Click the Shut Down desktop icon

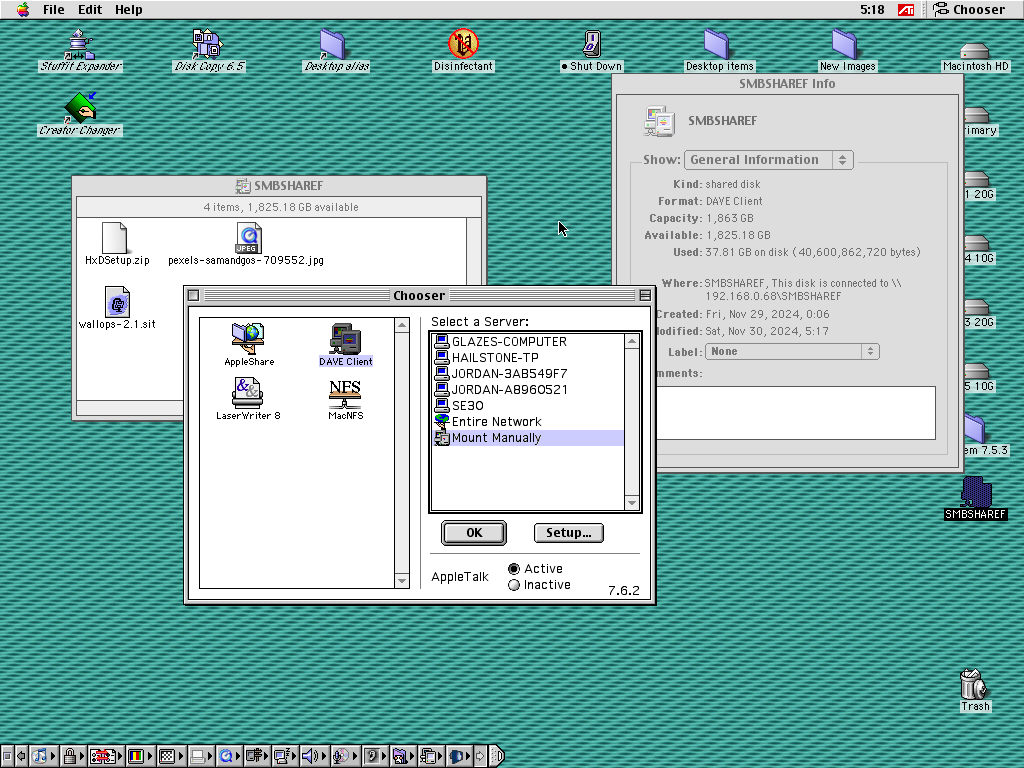click(592, 50)
